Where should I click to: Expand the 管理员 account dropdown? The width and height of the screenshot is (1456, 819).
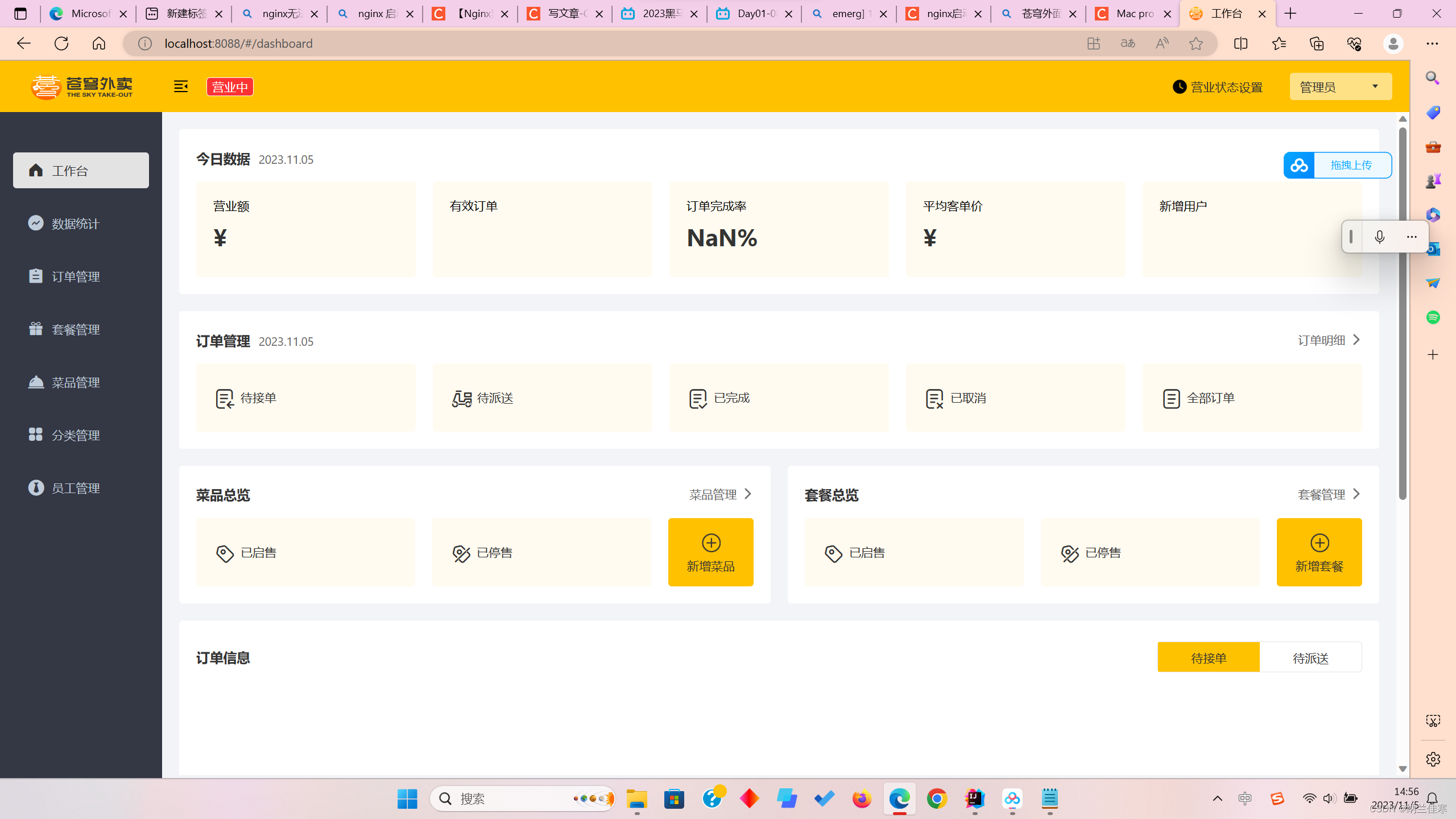pyautogui.click(x=1340, y=86)
